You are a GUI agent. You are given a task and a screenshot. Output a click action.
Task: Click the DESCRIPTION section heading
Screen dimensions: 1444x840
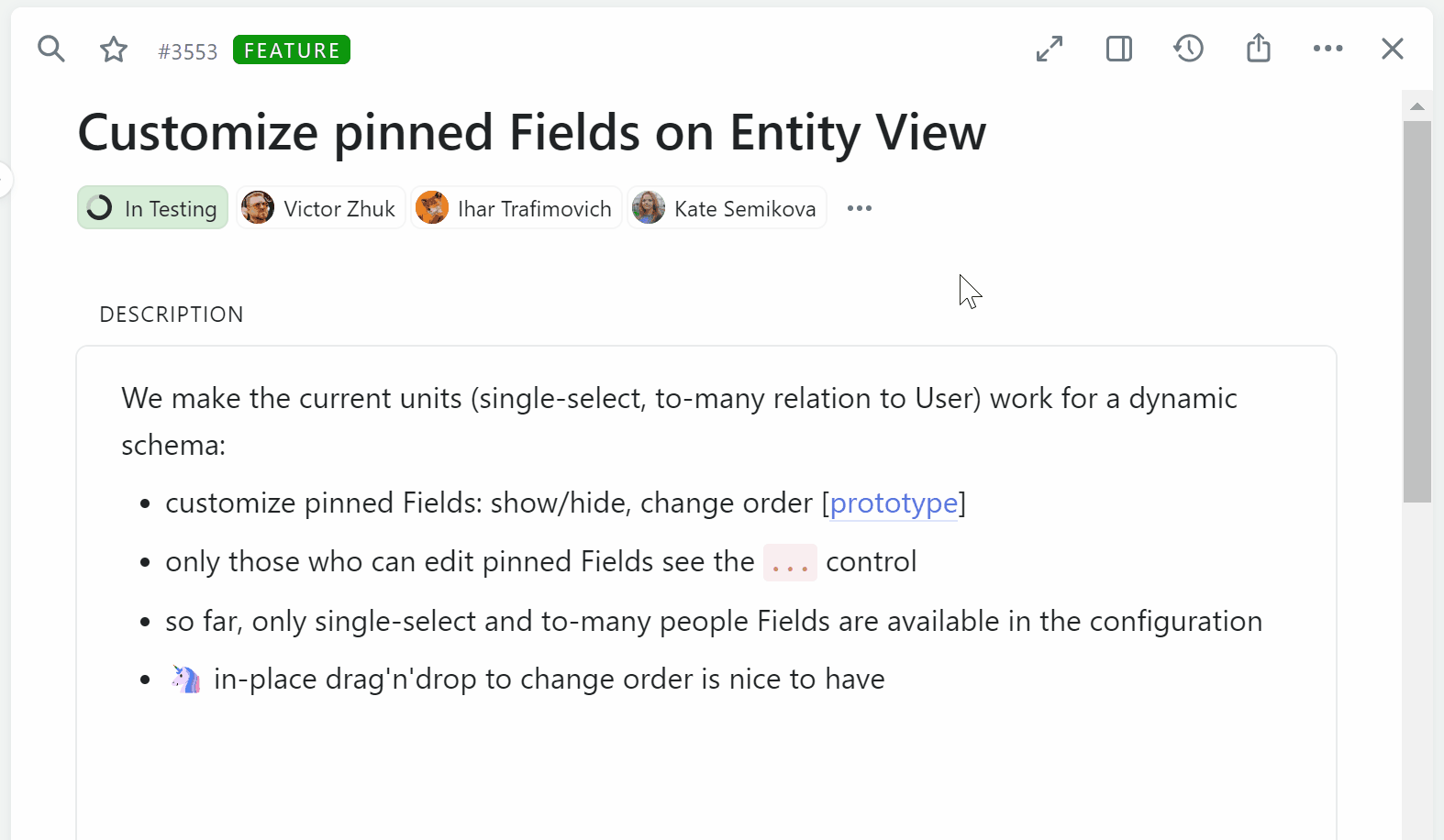(171, 314)
